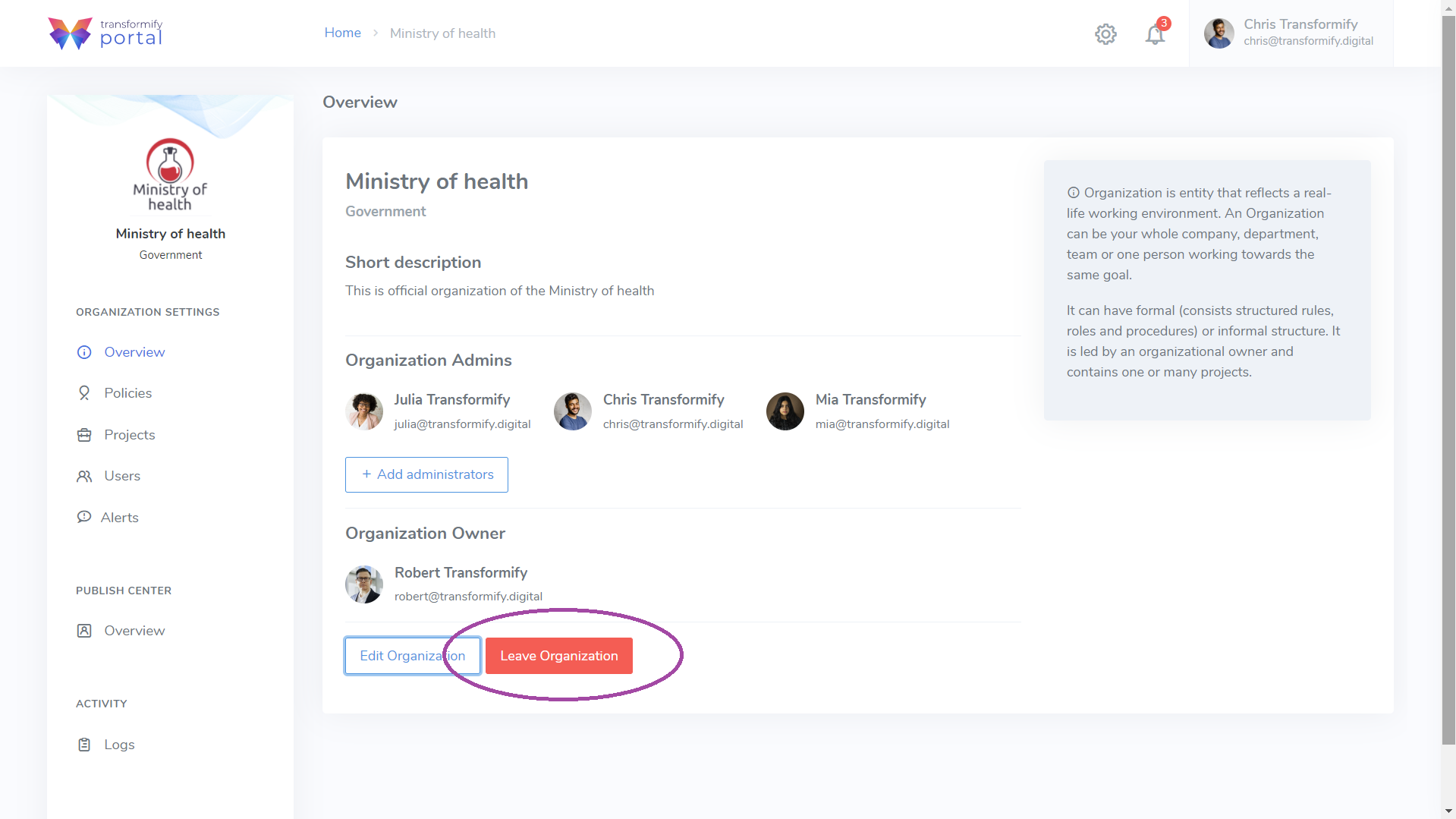Click the scrollbar down arrow
The image size is (1456, 819).
tap(1448, 811)
